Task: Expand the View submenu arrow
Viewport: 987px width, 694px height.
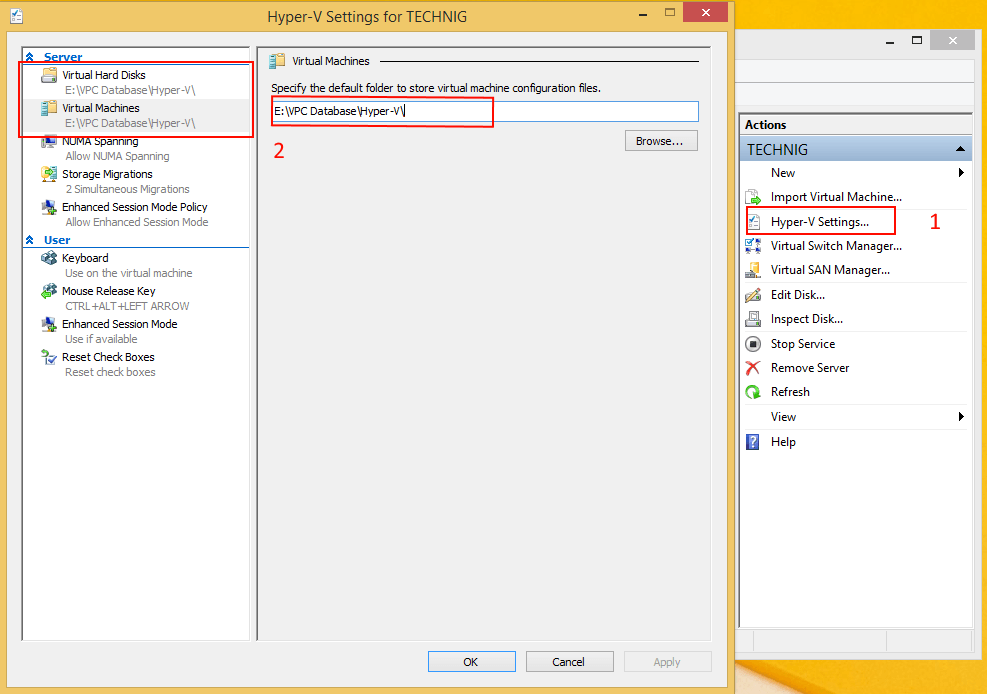Action: pyautogui.click(x=960, y=416)
